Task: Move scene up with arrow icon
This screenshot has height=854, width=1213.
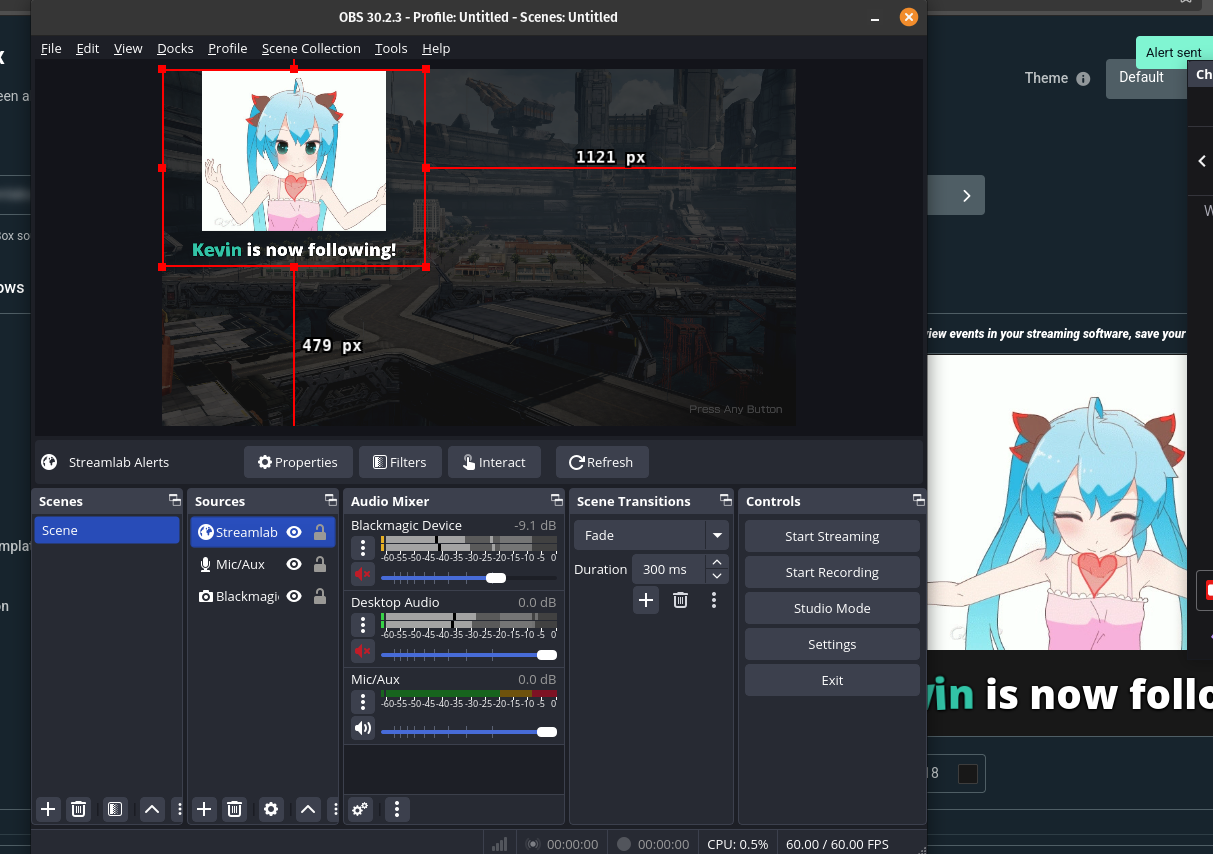Action: pos(152,809)
